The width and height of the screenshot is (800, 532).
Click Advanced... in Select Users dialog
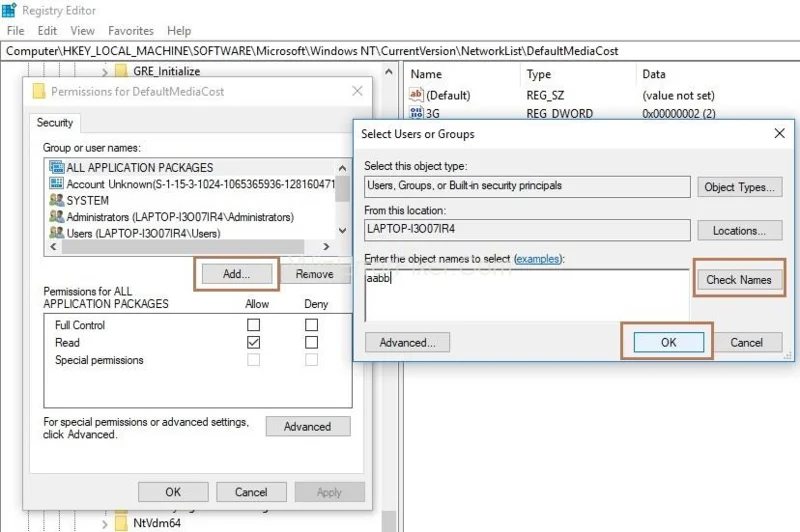407,342
